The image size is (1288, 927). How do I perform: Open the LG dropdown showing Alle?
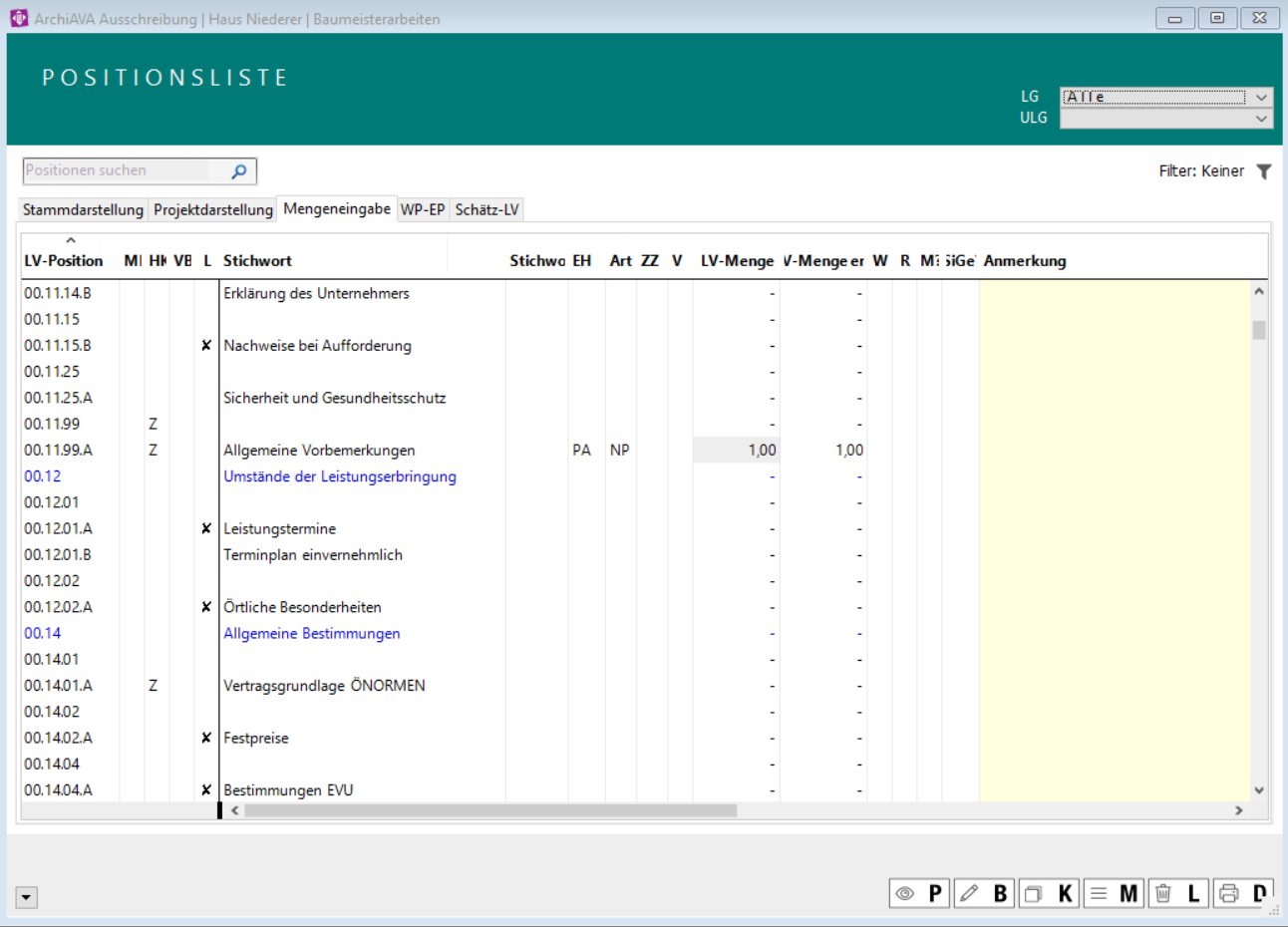click(x=1166, y=97)
